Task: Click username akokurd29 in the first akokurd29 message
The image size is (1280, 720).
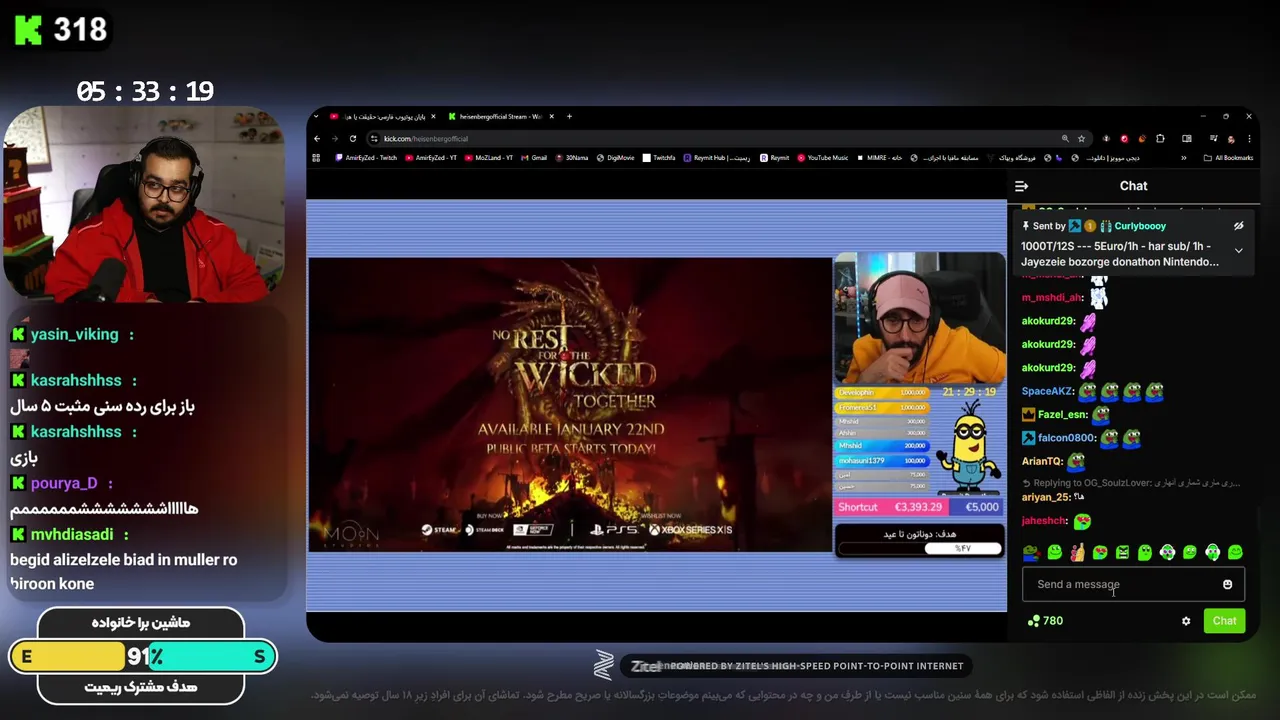Action: tap(1047, 321)
